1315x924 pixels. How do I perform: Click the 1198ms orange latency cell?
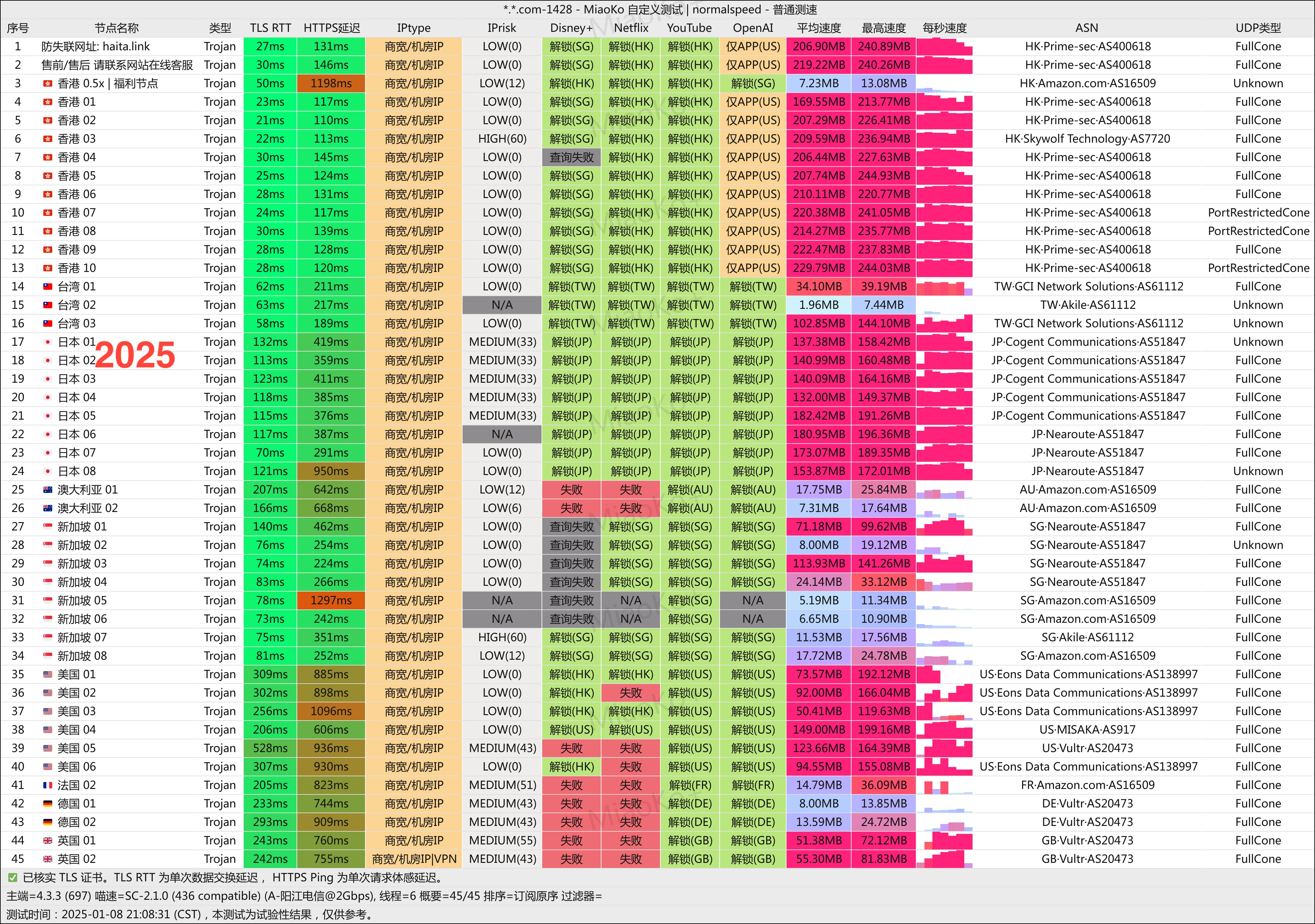(331, 84)
